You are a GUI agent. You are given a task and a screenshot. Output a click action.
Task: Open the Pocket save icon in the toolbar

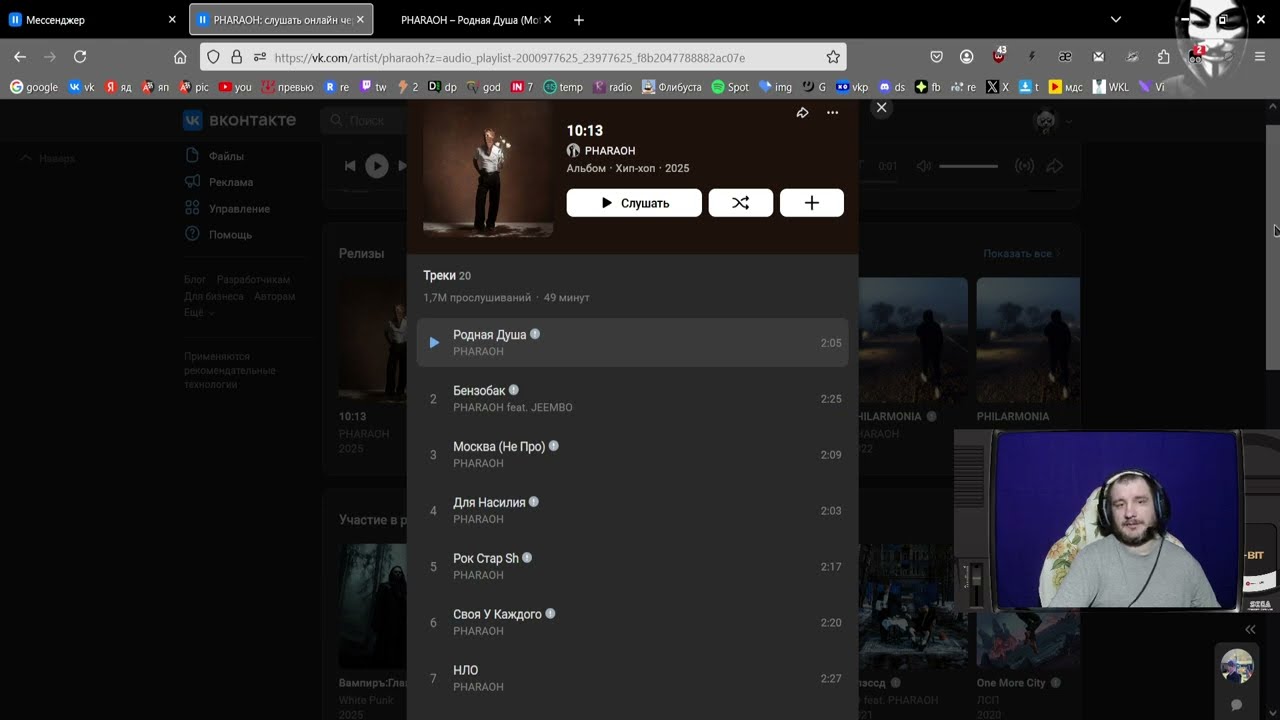pos(937,57)
